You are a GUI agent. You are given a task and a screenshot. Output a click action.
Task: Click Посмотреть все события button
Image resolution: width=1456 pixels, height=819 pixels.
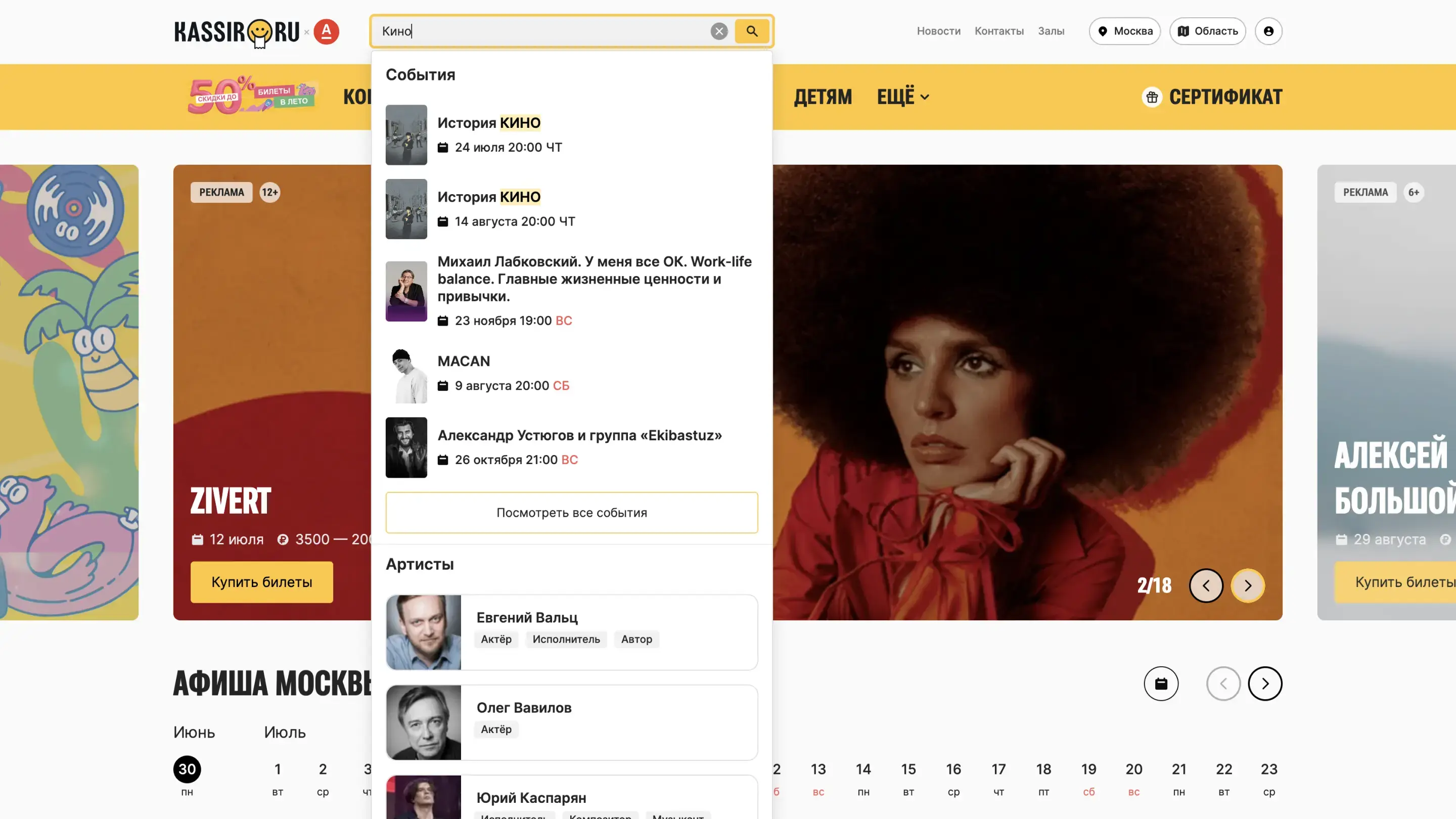click(x=571, y=513)
